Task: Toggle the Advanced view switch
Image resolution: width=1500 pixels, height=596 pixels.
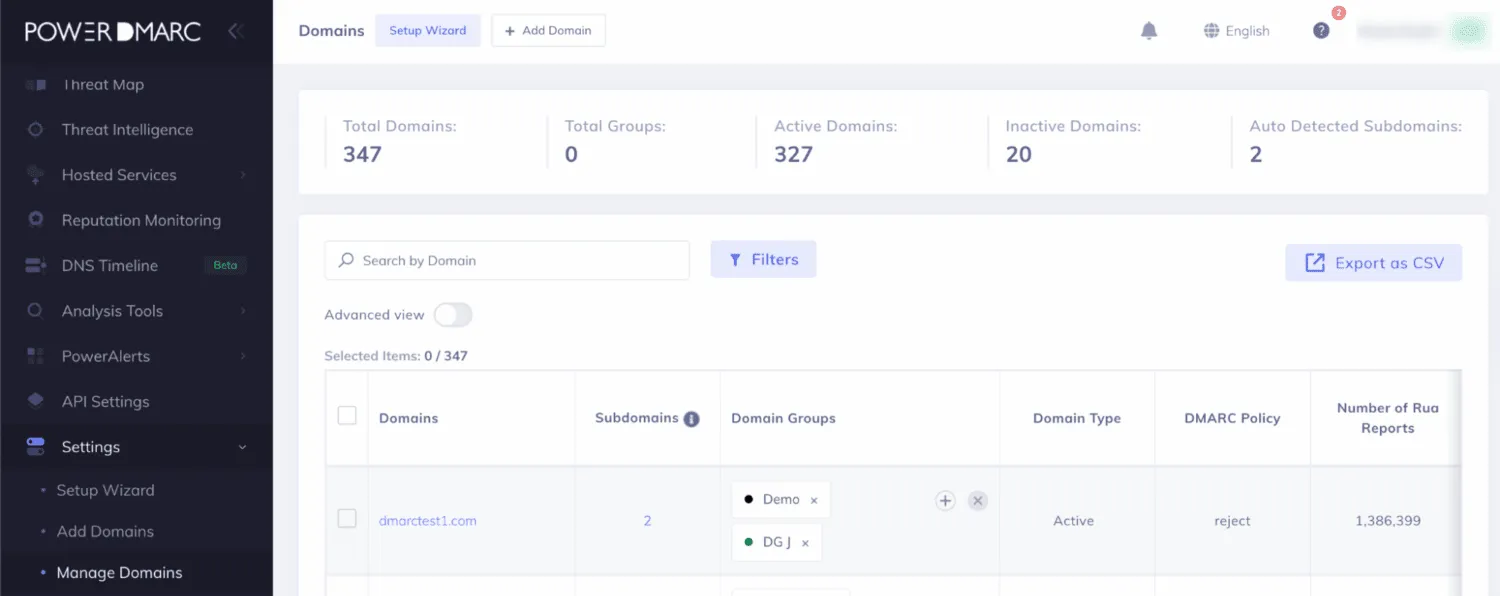Action: tap(453, 315)
